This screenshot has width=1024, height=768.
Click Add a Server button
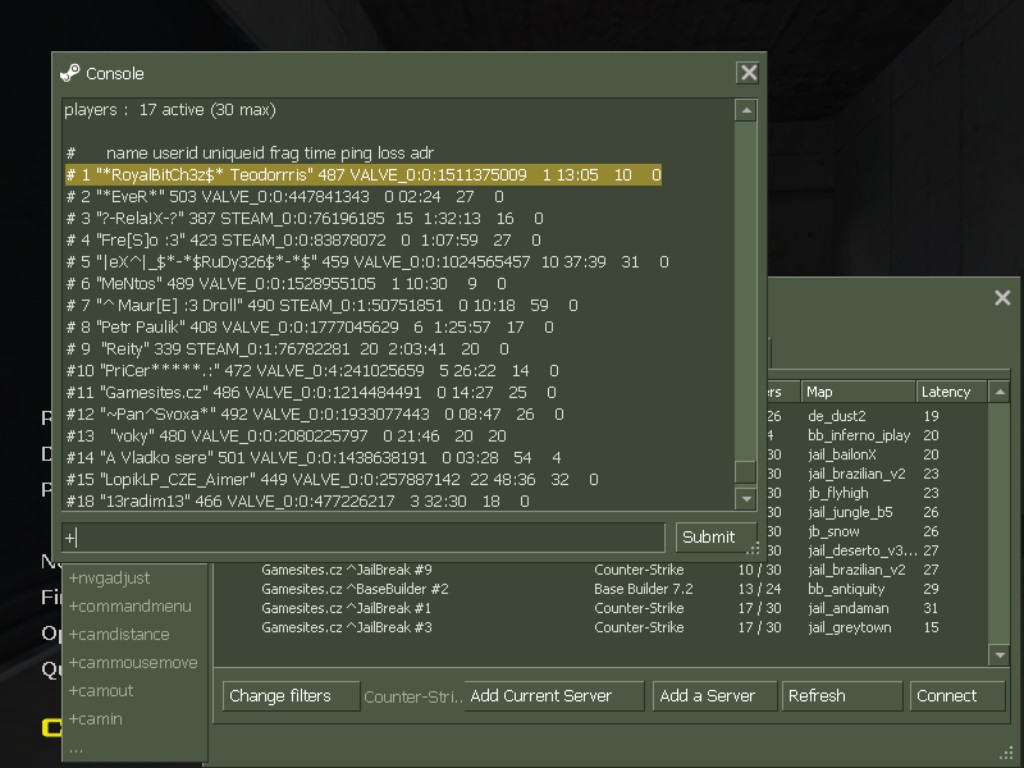tap(714, 696)
